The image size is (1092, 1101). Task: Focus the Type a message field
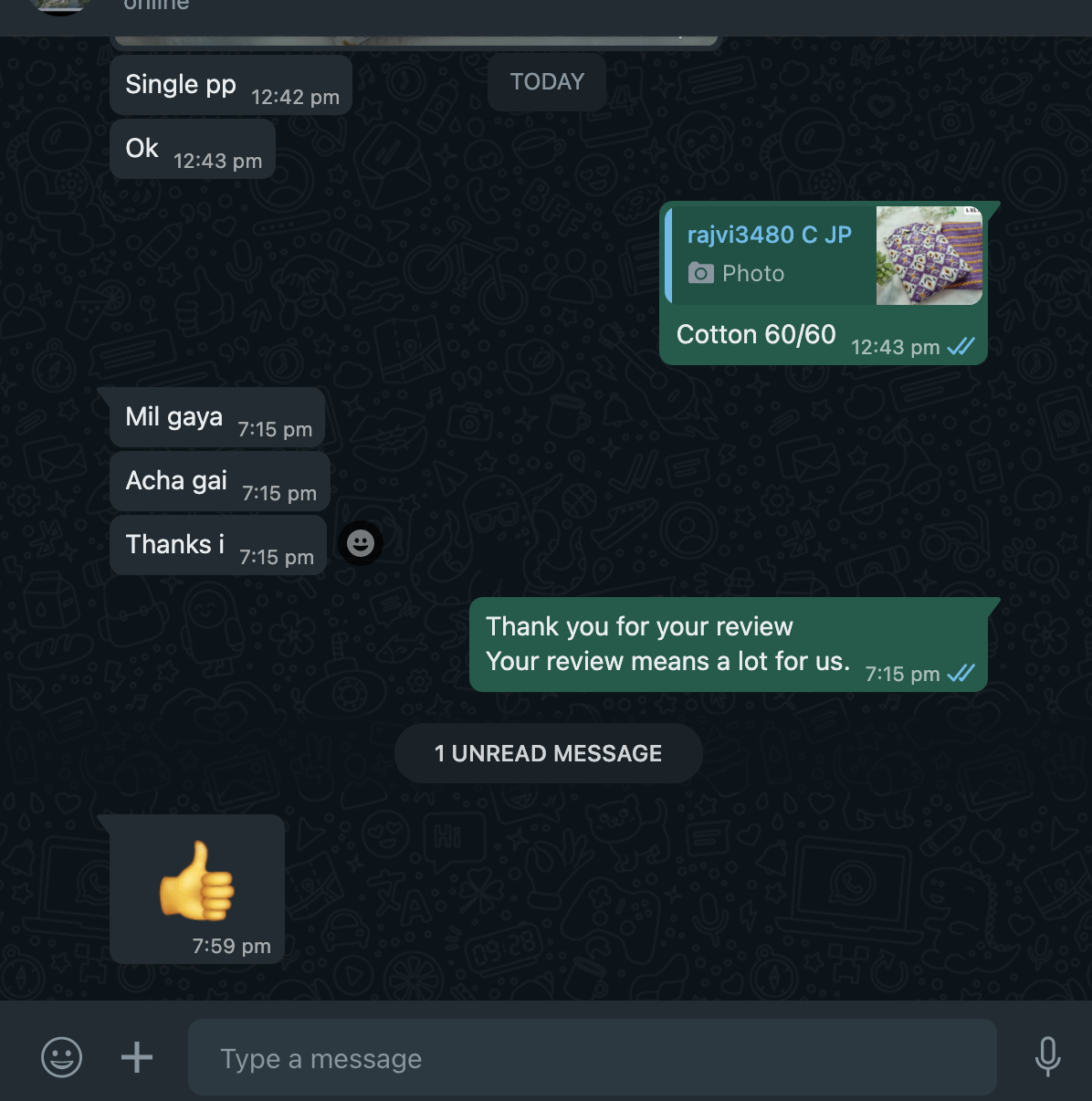[592, 1057]
